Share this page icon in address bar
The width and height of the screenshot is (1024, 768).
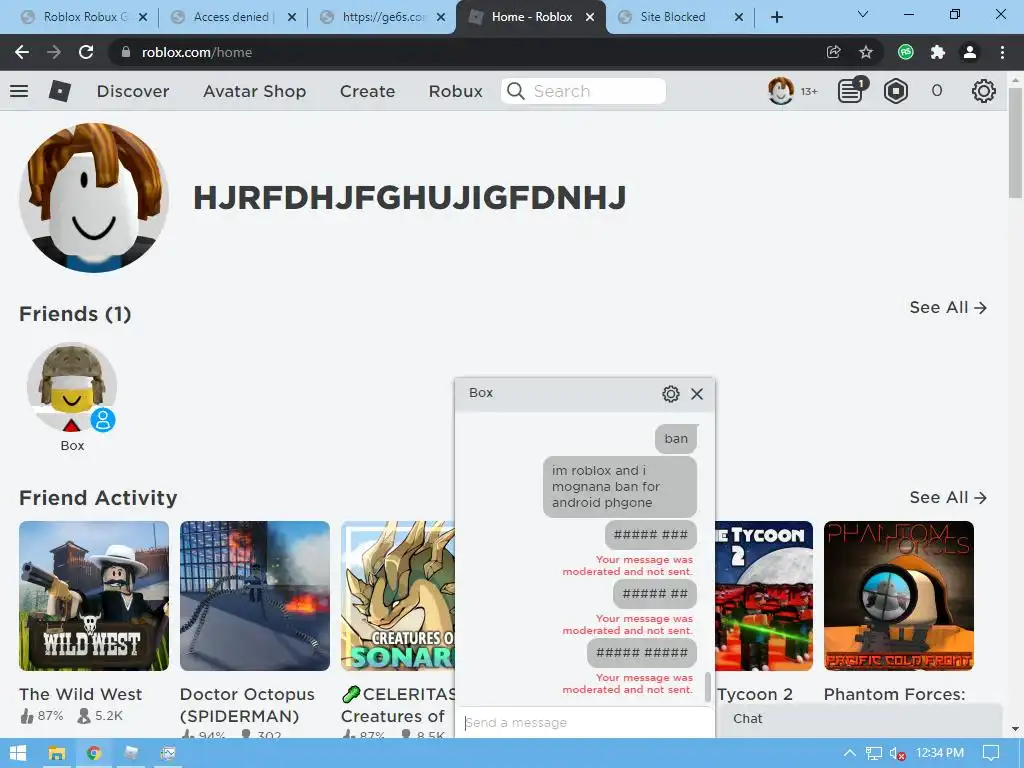833,52
